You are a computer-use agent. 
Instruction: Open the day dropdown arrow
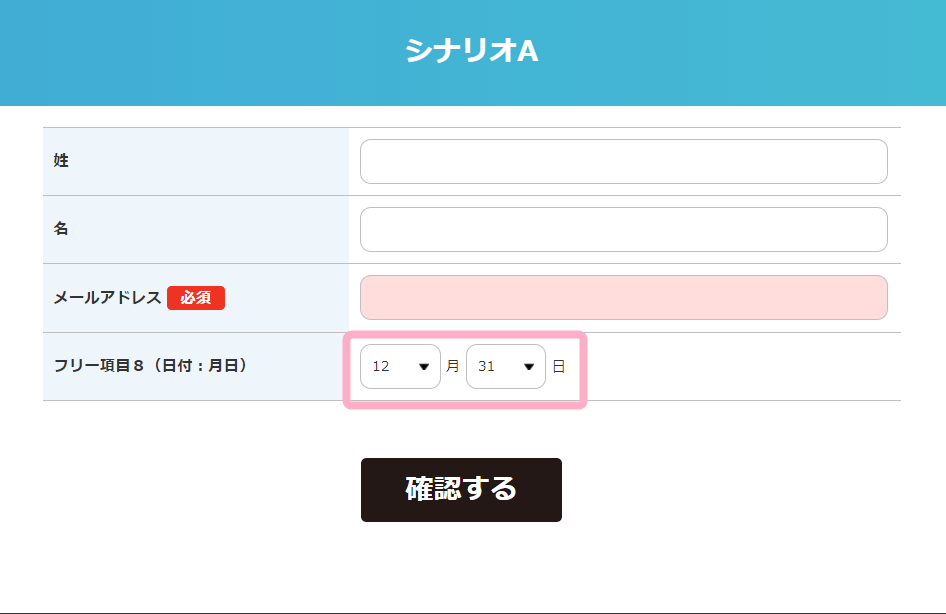(x=529, y=367)
